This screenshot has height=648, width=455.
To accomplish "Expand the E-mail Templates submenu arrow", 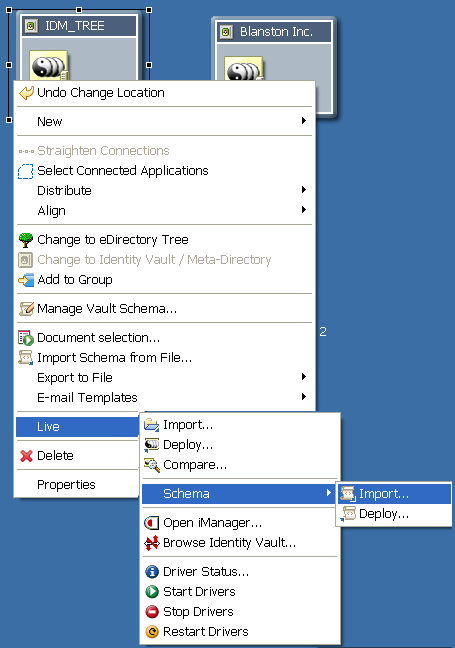I will [304, 396].
